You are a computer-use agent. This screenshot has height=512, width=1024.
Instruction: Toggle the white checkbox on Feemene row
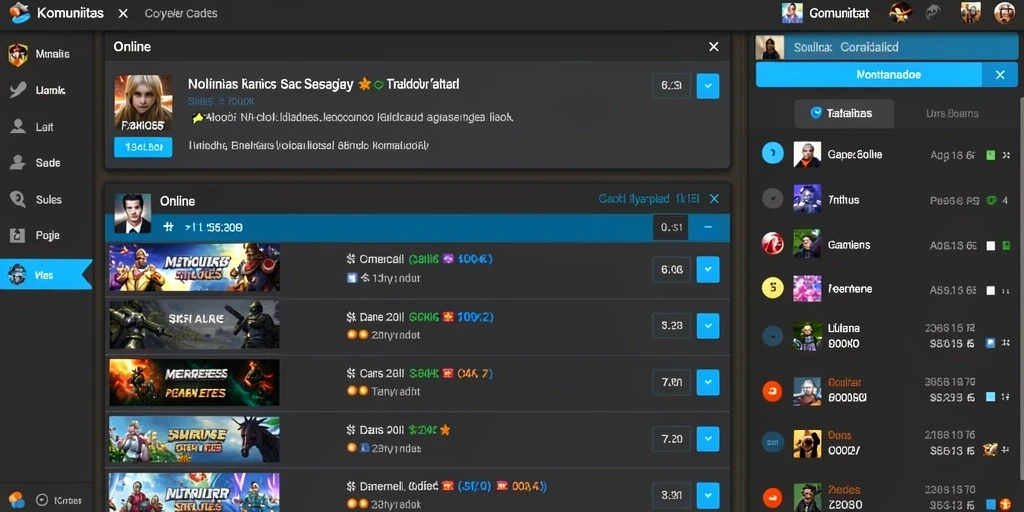pyautogui.click(x=990, y=291)
